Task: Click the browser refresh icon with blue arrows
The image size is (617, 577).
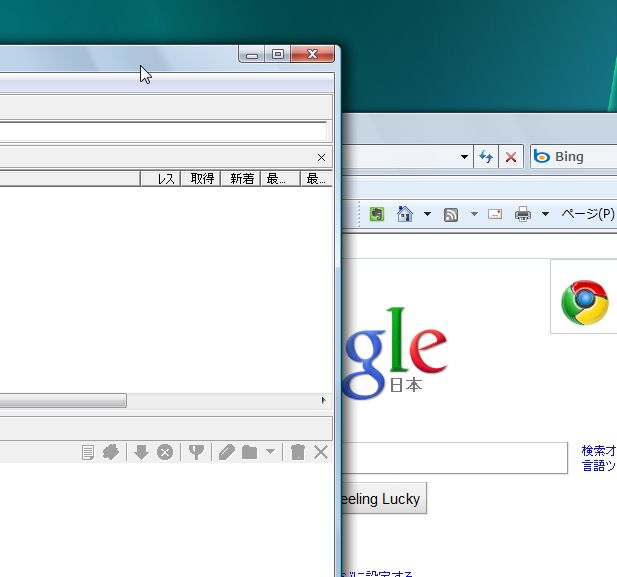Action: pos(486,157)
